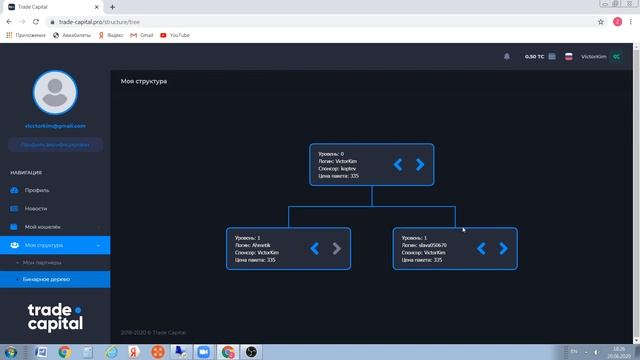Click the root node card VictorKim
The image size is (640, 360).
coord(371,164)
